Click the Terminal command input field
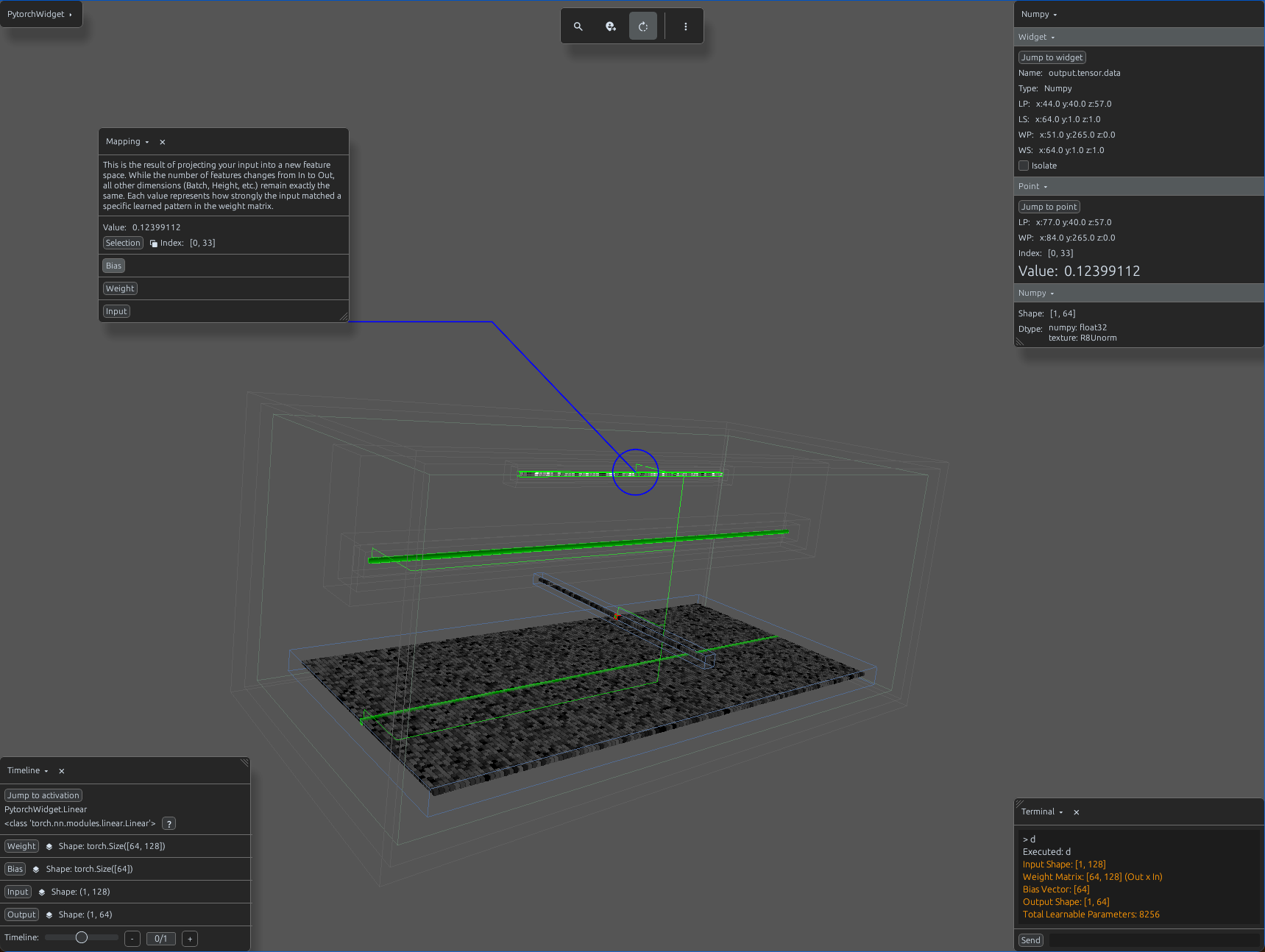Image resolution: width=1265 pixels, height=952 pixels. [x=1154, y=940]
